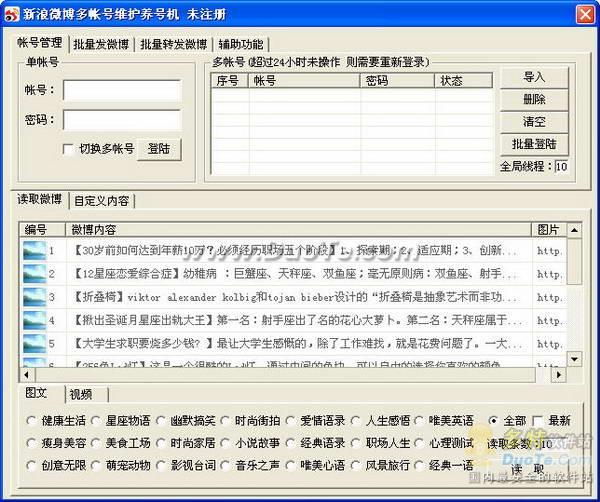Switch to 帐号管理 tab
This screenshot has height=502, width=600.
[x=40, y=43]
